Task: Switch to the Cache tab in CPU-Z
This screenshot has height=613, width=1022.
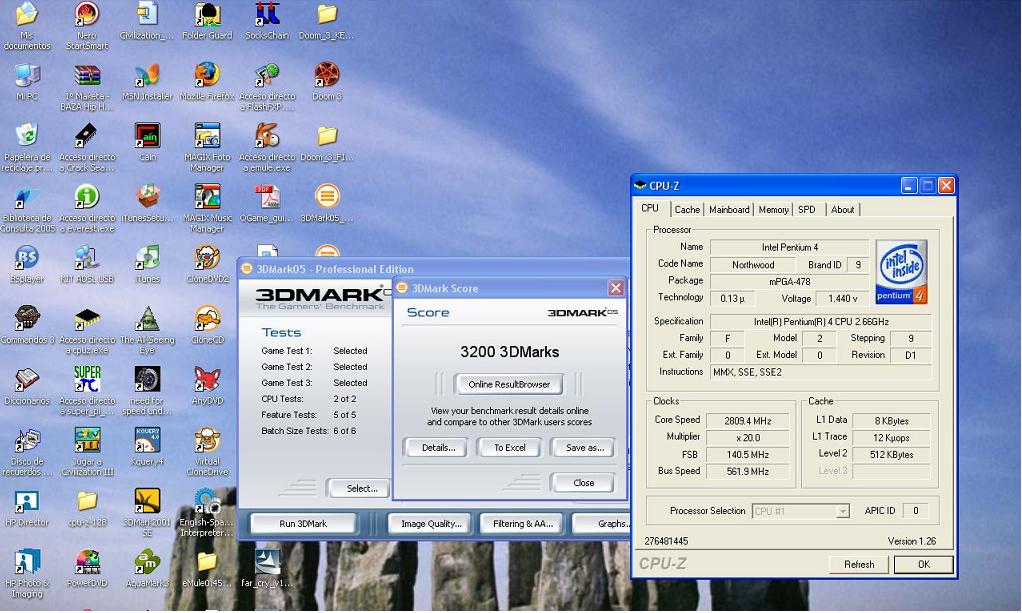Action: pos(687,209)
